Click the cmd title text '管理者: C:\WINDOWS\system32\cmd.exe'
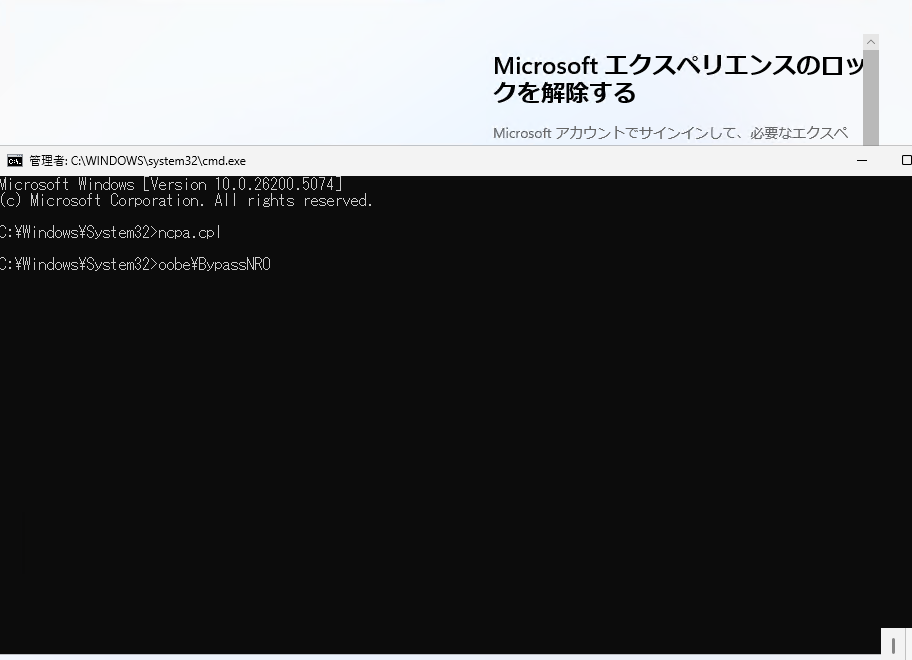 coord(138,161)
